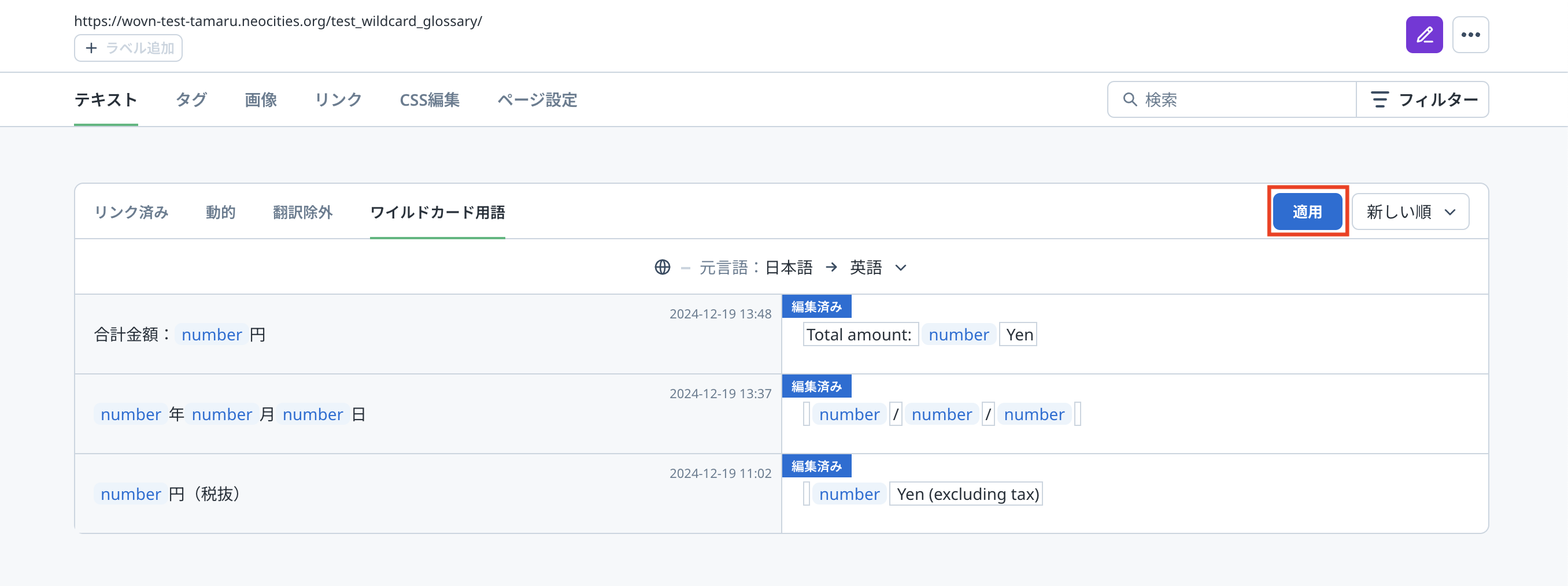The image size is (1568, 586).
Task: Open the 新しい順 sort order dropdown
Action: point(1410,212)
